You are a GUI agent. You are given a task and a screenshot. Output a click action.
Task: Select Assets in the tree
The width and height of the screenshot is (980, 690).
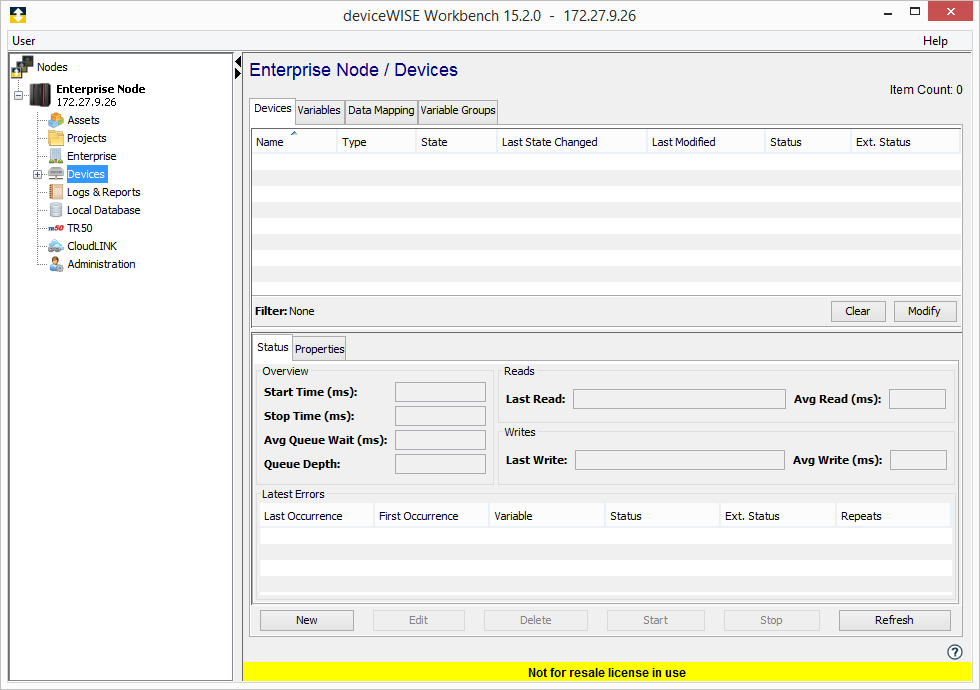pos(83,120)
